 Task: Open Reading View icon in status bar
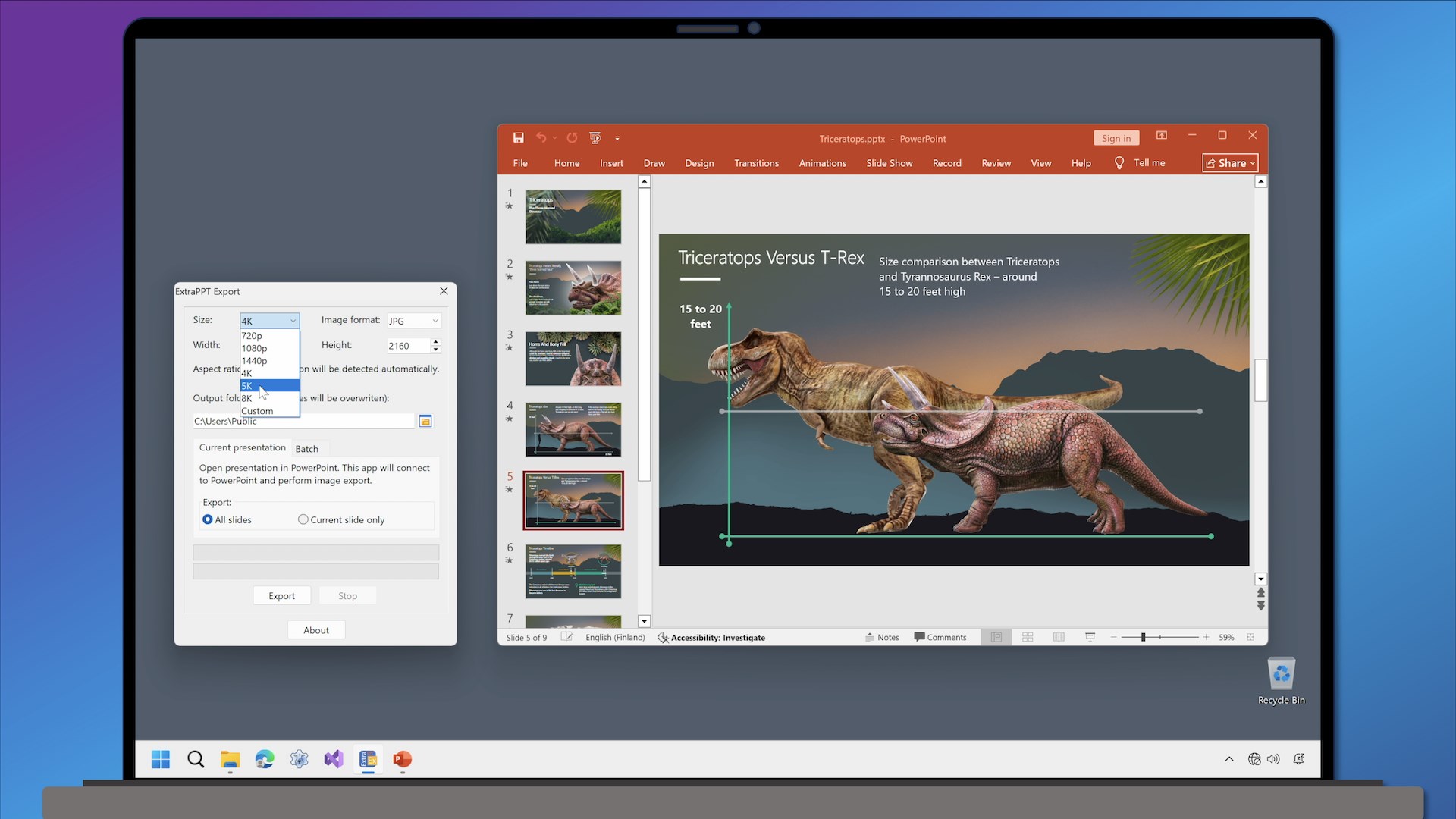(1059, 637)
